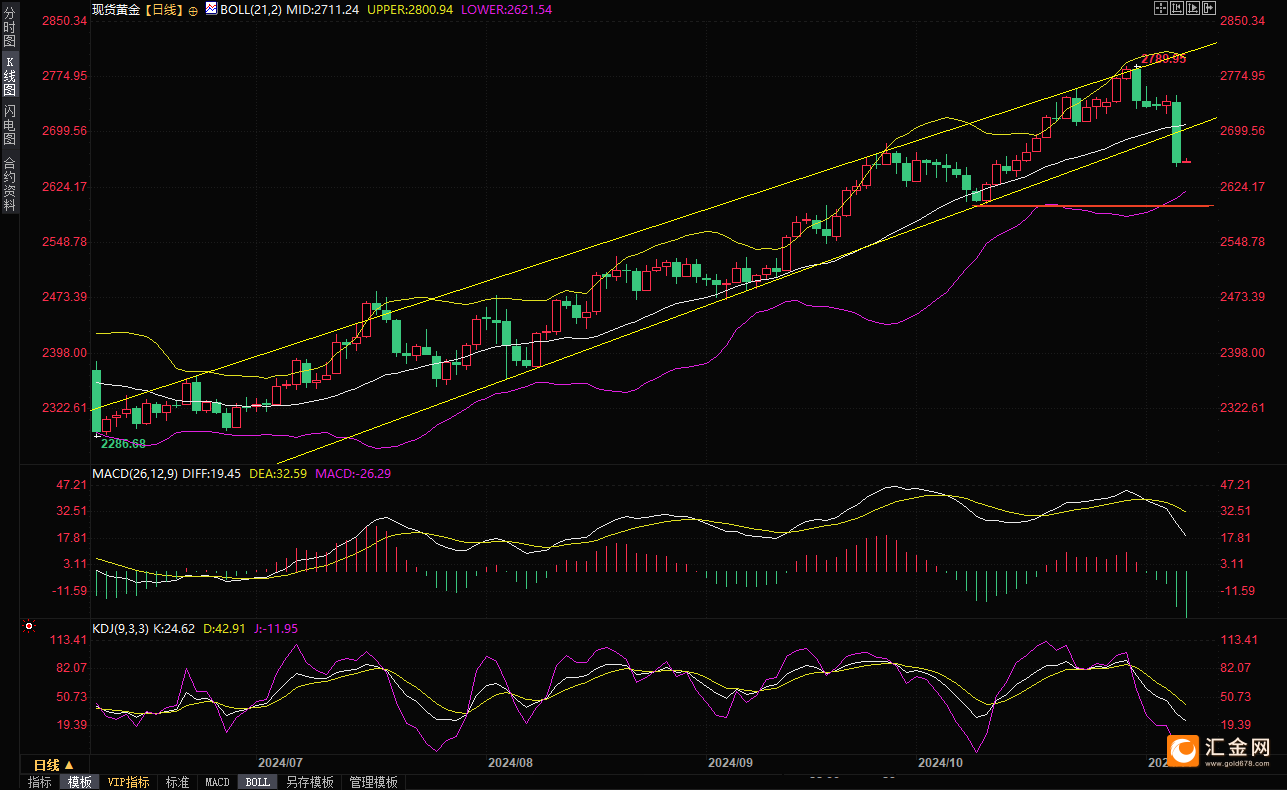Click 另存模板 to save template
The image size is (1287, 790).
point(310,782)
